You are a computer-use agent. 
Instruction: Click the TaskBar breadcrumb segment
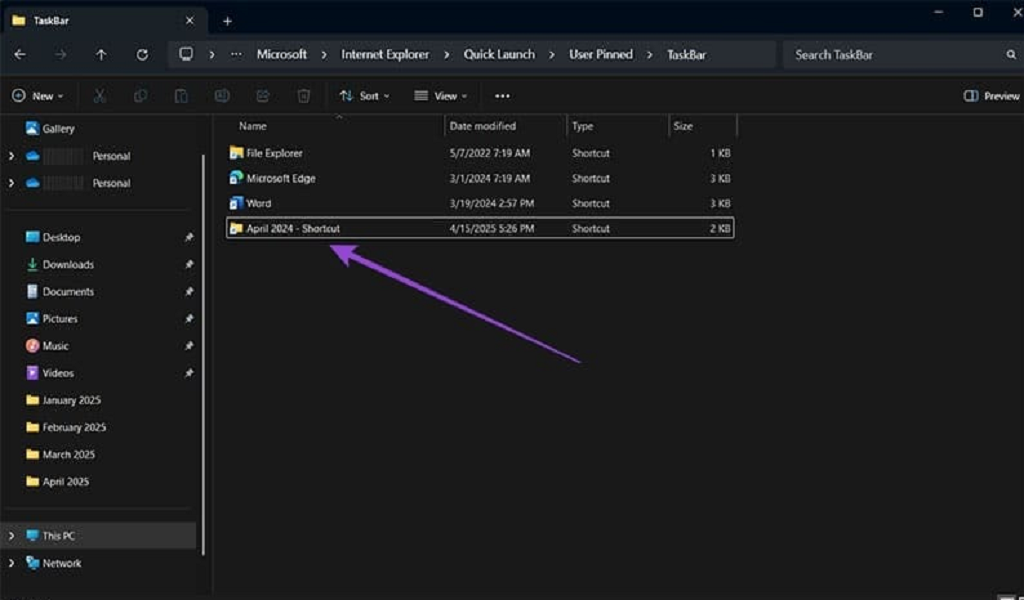(686, 55)
